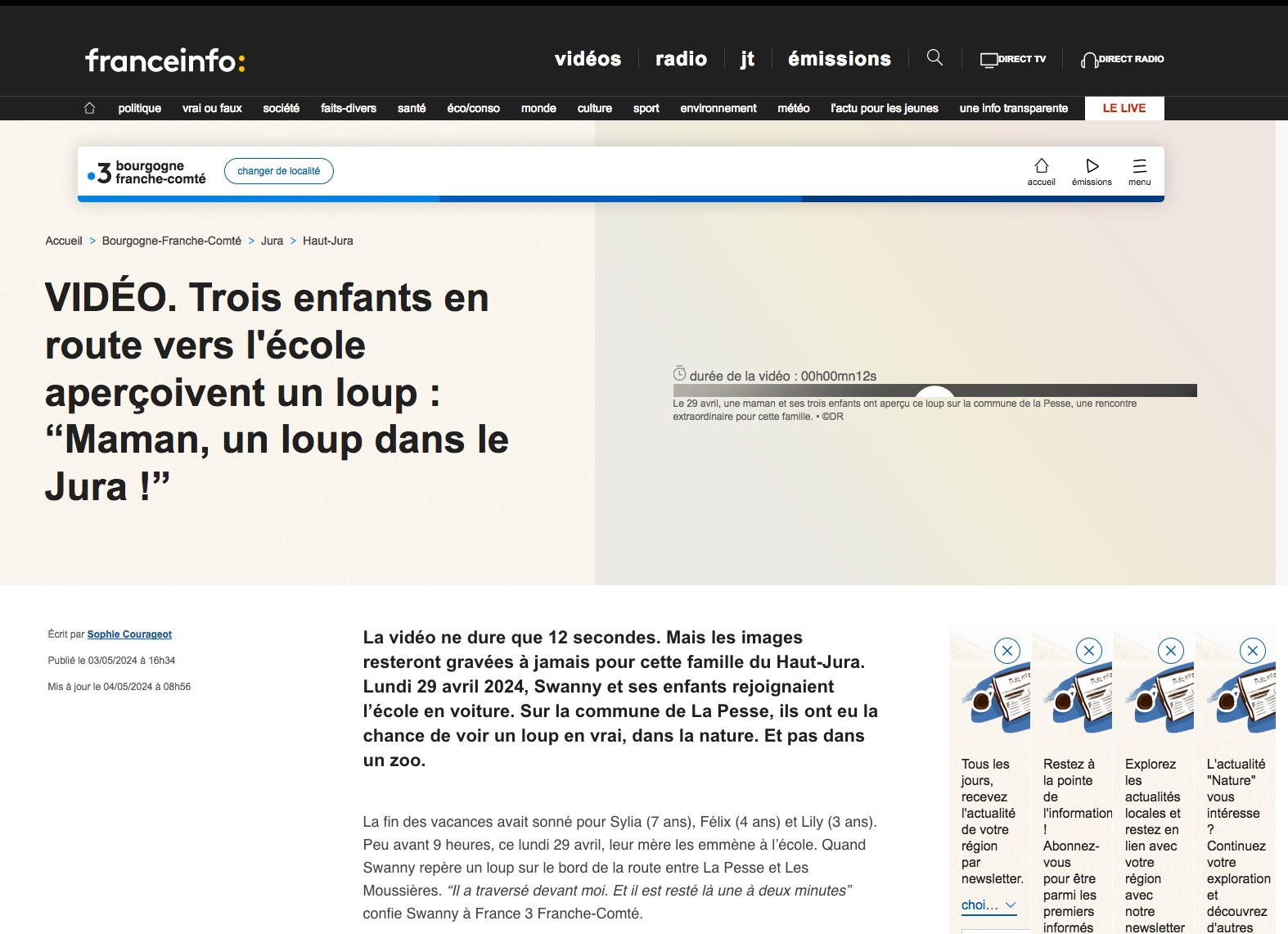Expand the 'choi…' region dropdown
The width and height of the screenshot is (1288, 934).
coord(989,905)
